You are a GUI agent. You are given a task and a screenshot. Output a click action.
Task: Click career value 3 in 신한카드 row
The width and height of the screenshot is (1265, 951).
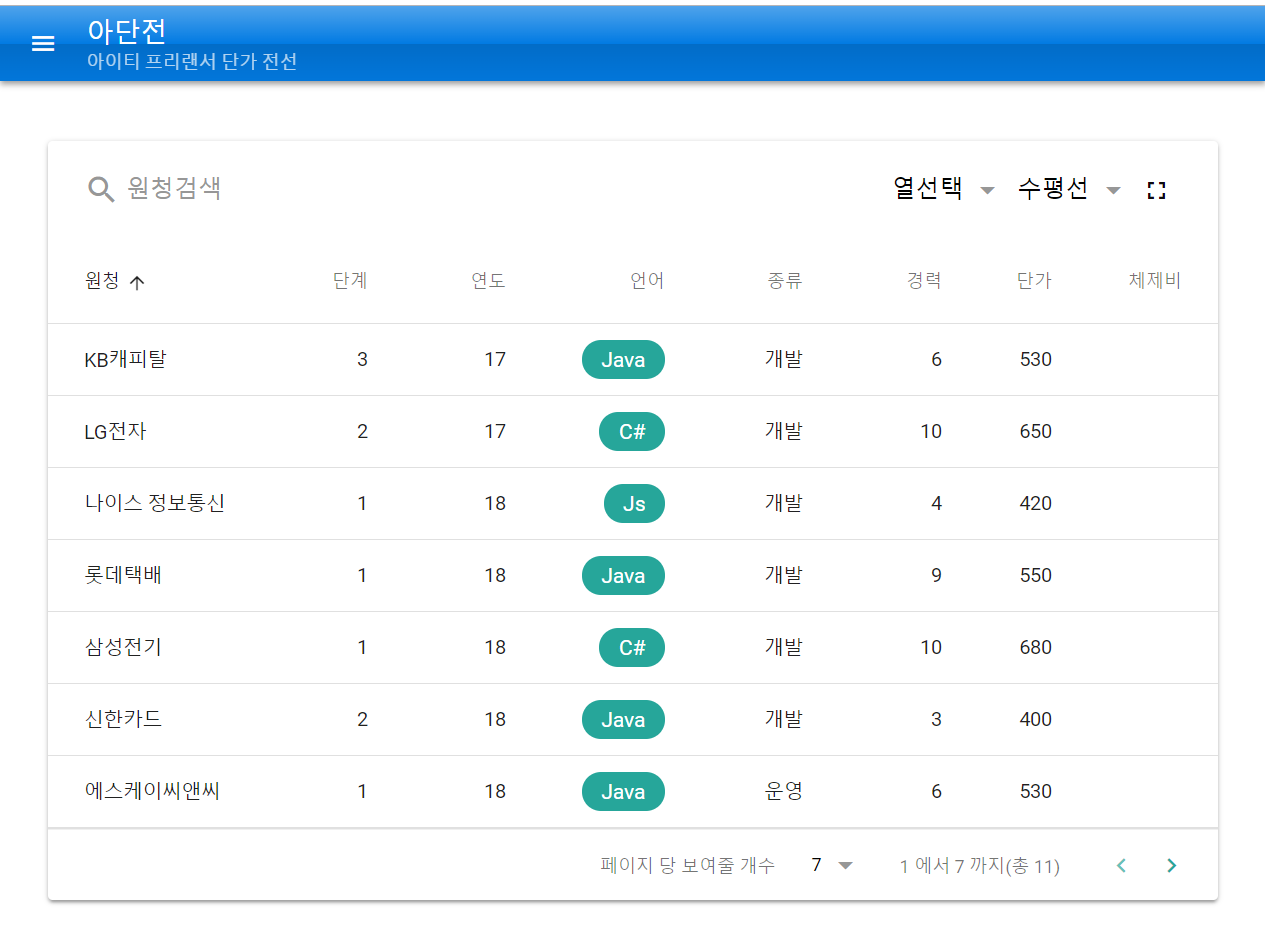tap(936, 720)
